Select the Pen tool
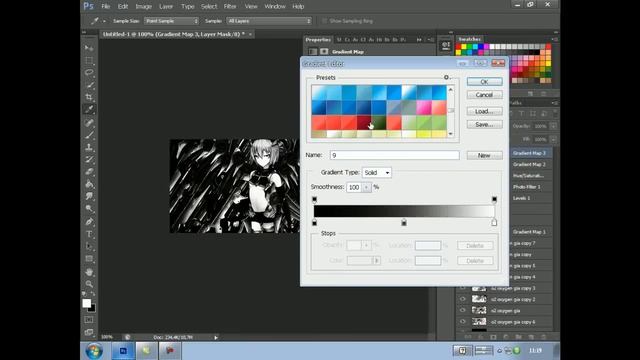This screenshot has height=360, width=640. [89, 222]
